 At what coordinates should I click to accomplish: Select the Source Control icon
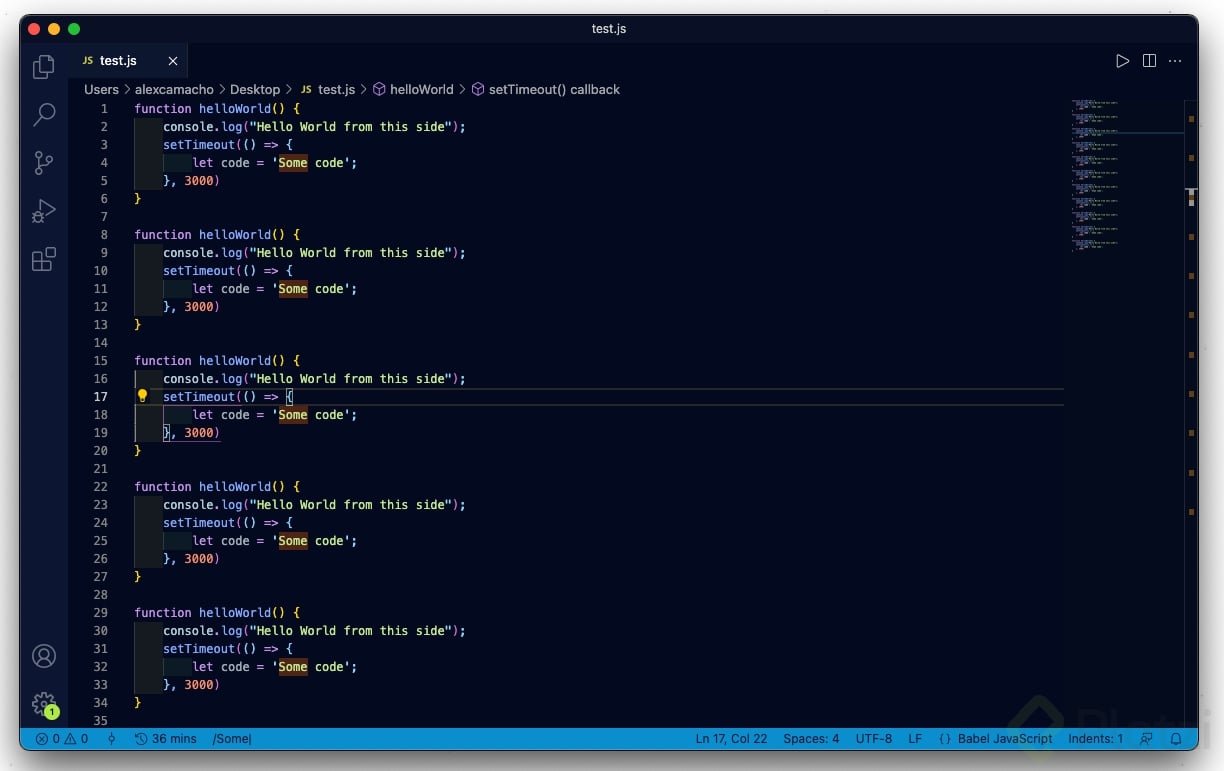(x=44, y=163)
